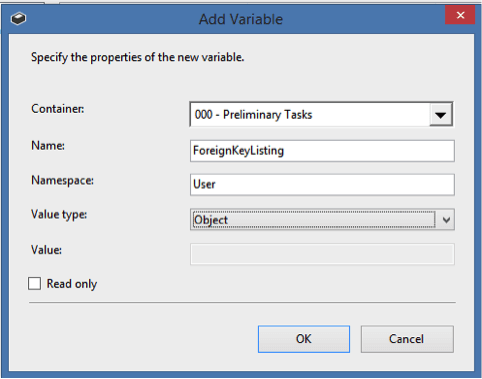Click the 'Namespace:' label
The image size is (482, 379).
62,181
